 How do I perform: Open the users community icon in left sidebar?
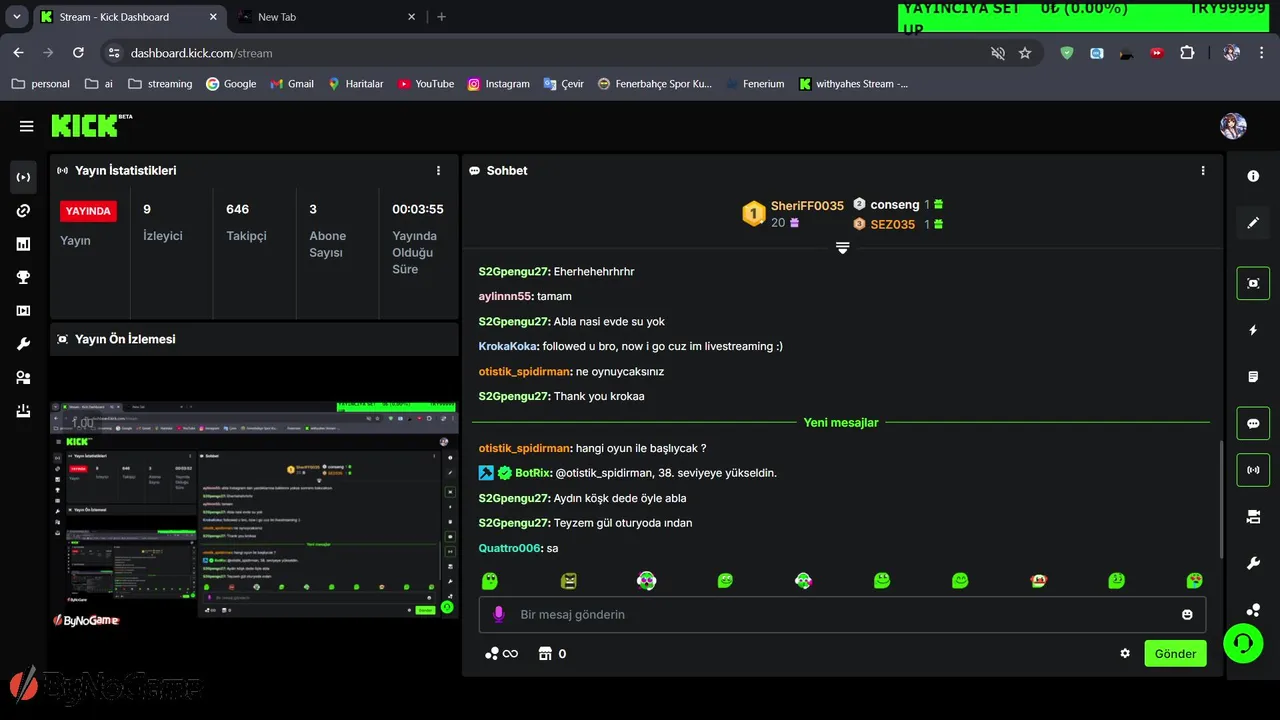coord(23,378)
